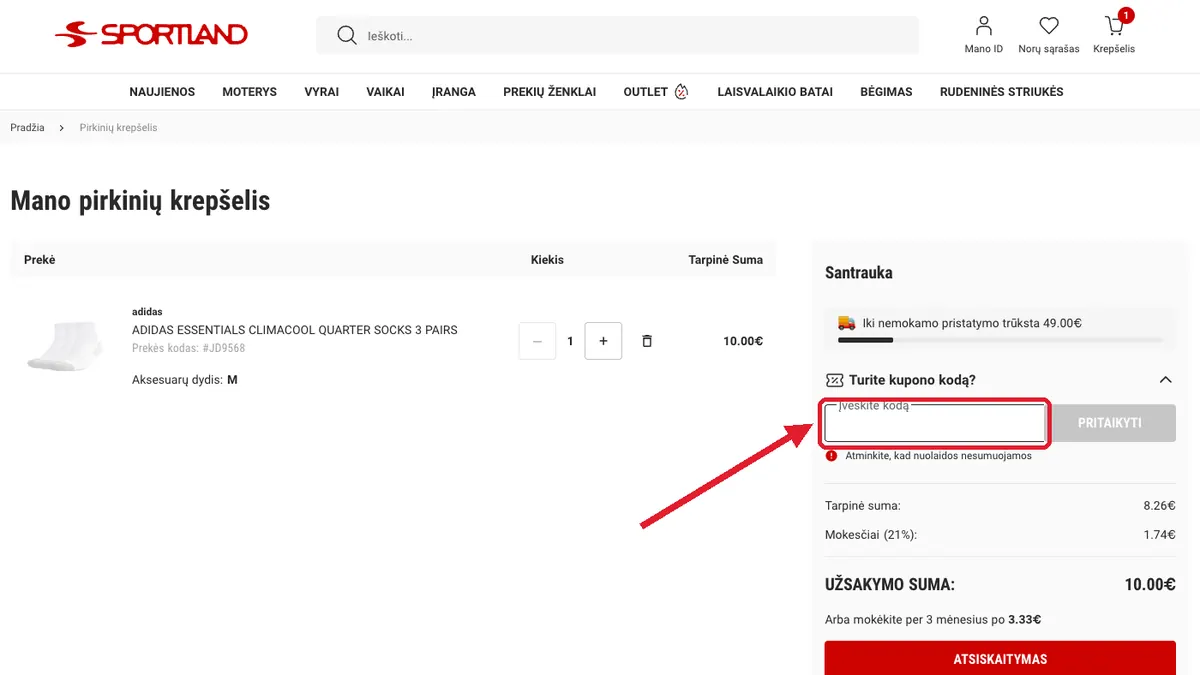1200x675 pixels.
Task: Click the installment 3.33€ payment text
Action: pyautogui.click(x=933, y=620)
